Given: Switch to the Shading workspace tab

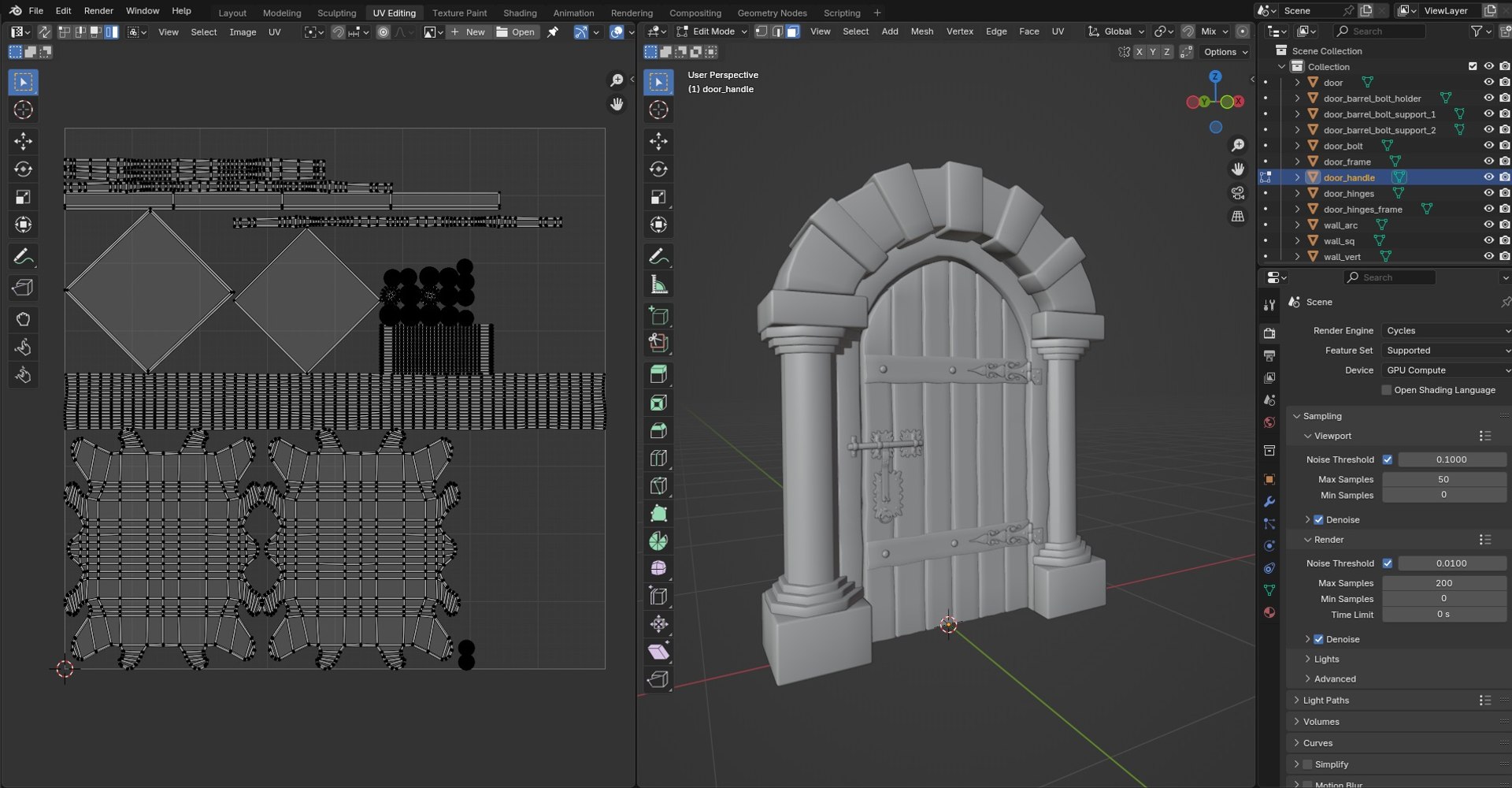Looking at the screenshot, I should tap(520, 13).
